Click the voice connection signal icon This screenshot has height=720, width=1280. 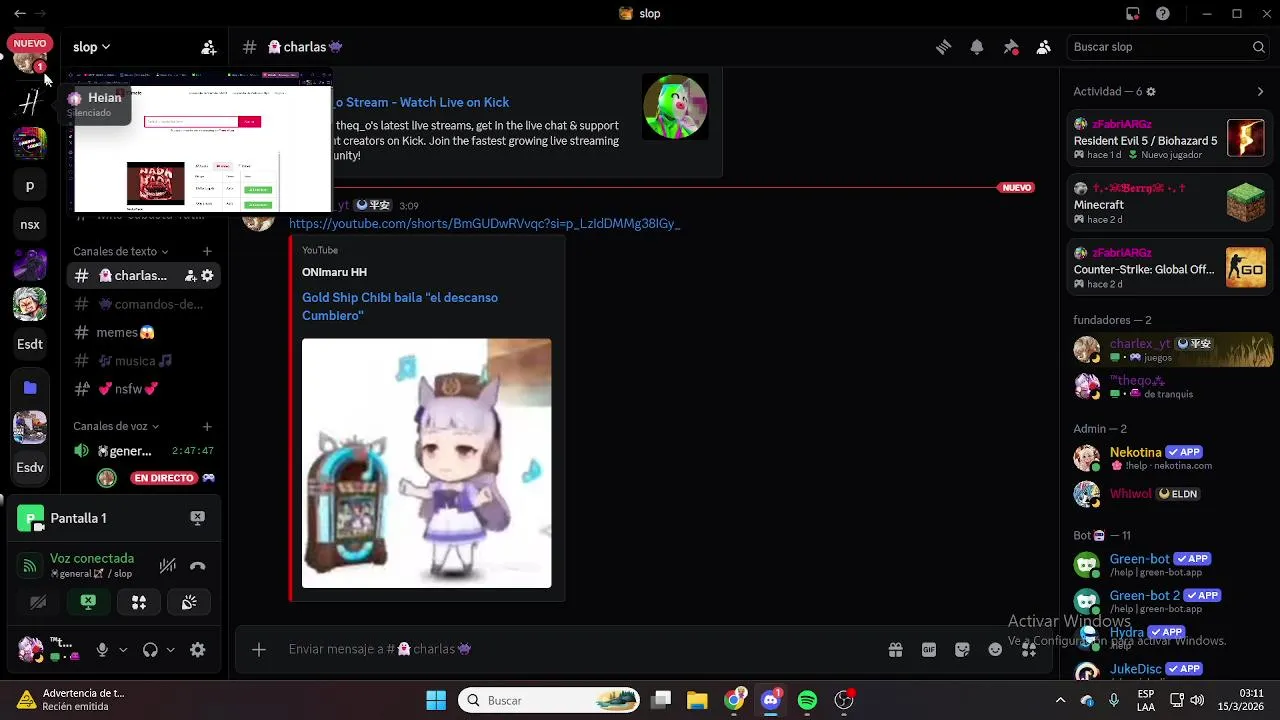30,566
